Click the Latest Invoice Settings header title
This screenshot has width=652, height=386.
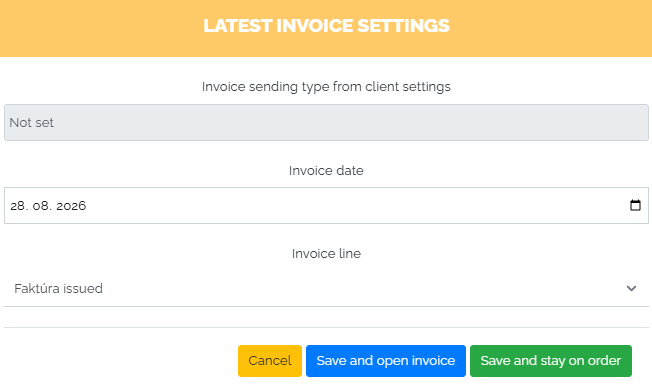(x=326, y=26)
